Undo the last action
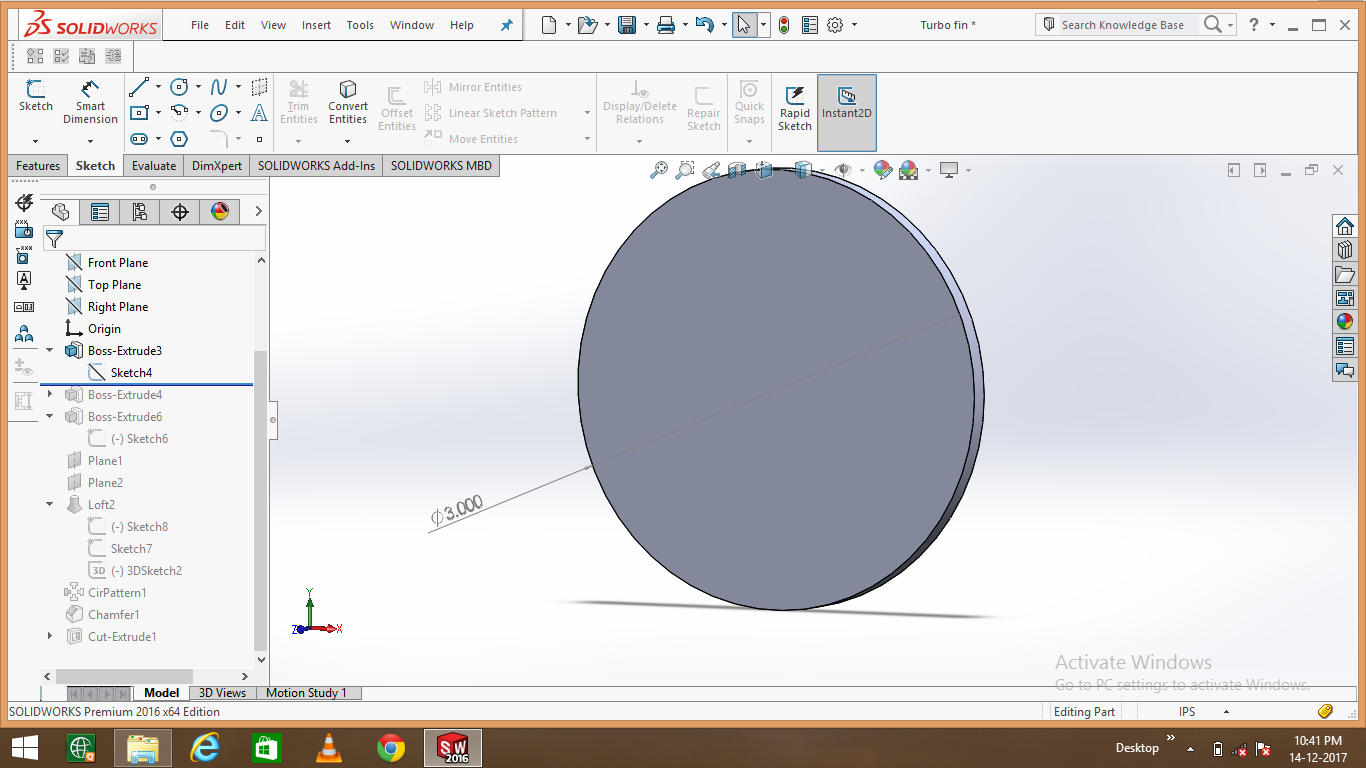1366x768 pixels. click(x=704, y=25)
